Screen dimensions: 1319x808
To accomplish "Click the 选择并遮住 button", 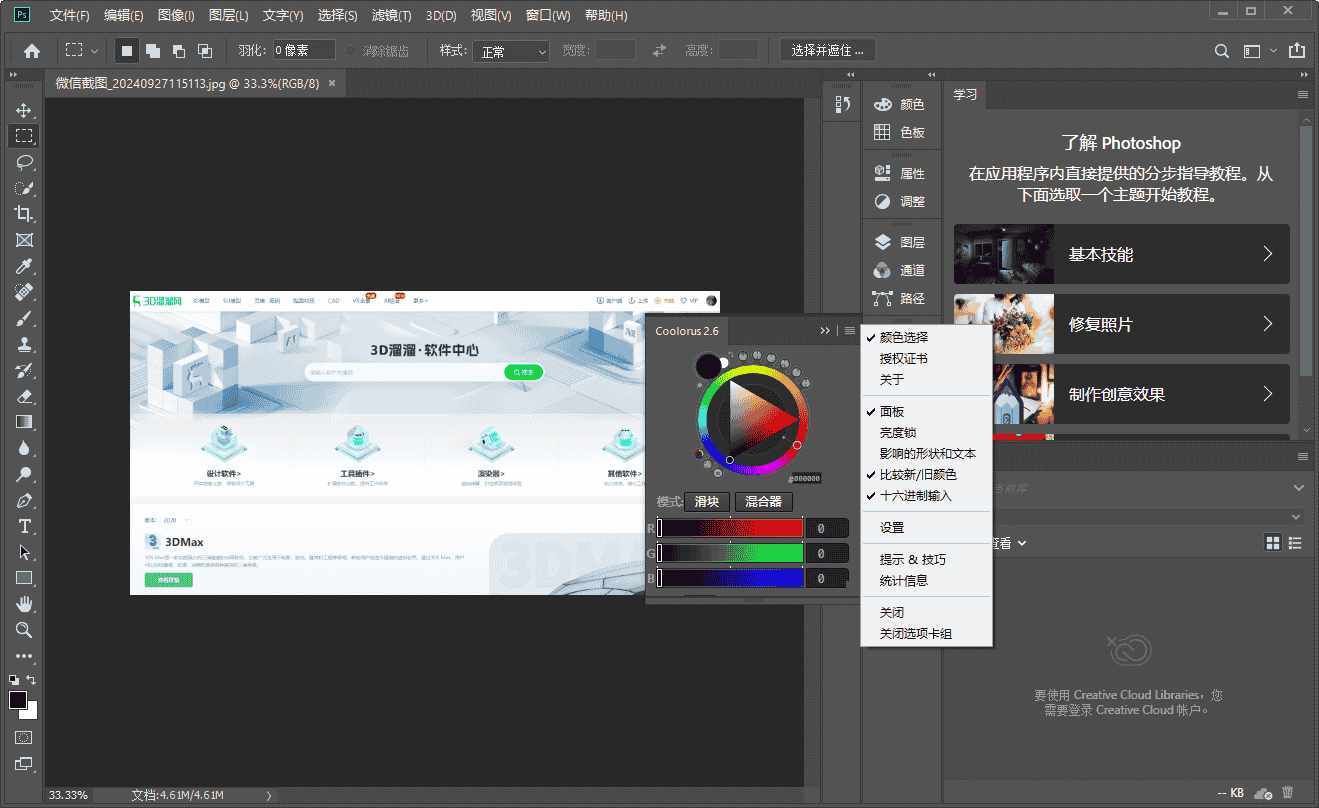I will point(827,51).
